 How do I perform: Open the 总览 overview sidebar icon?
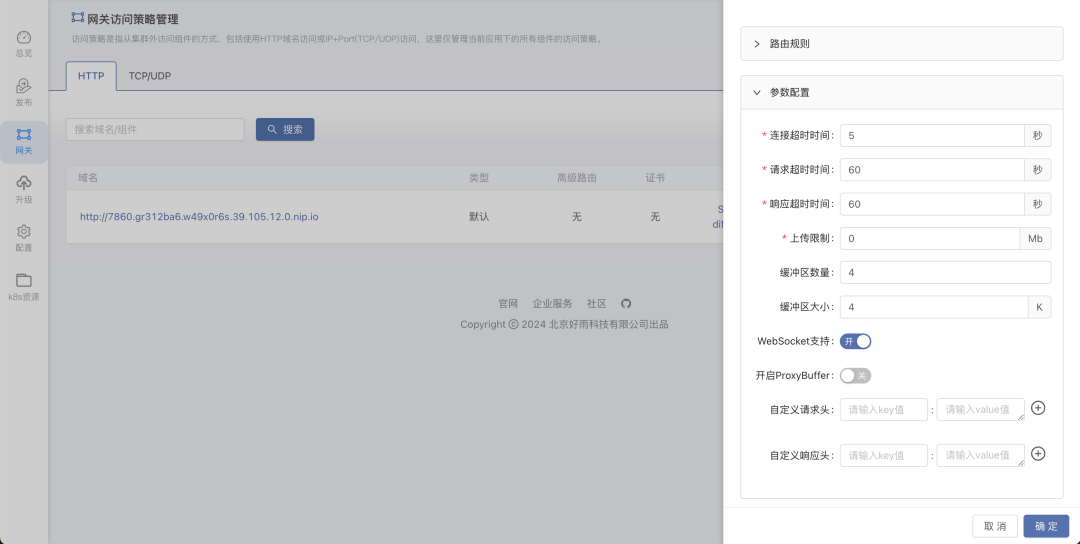(x=24, y=38)
